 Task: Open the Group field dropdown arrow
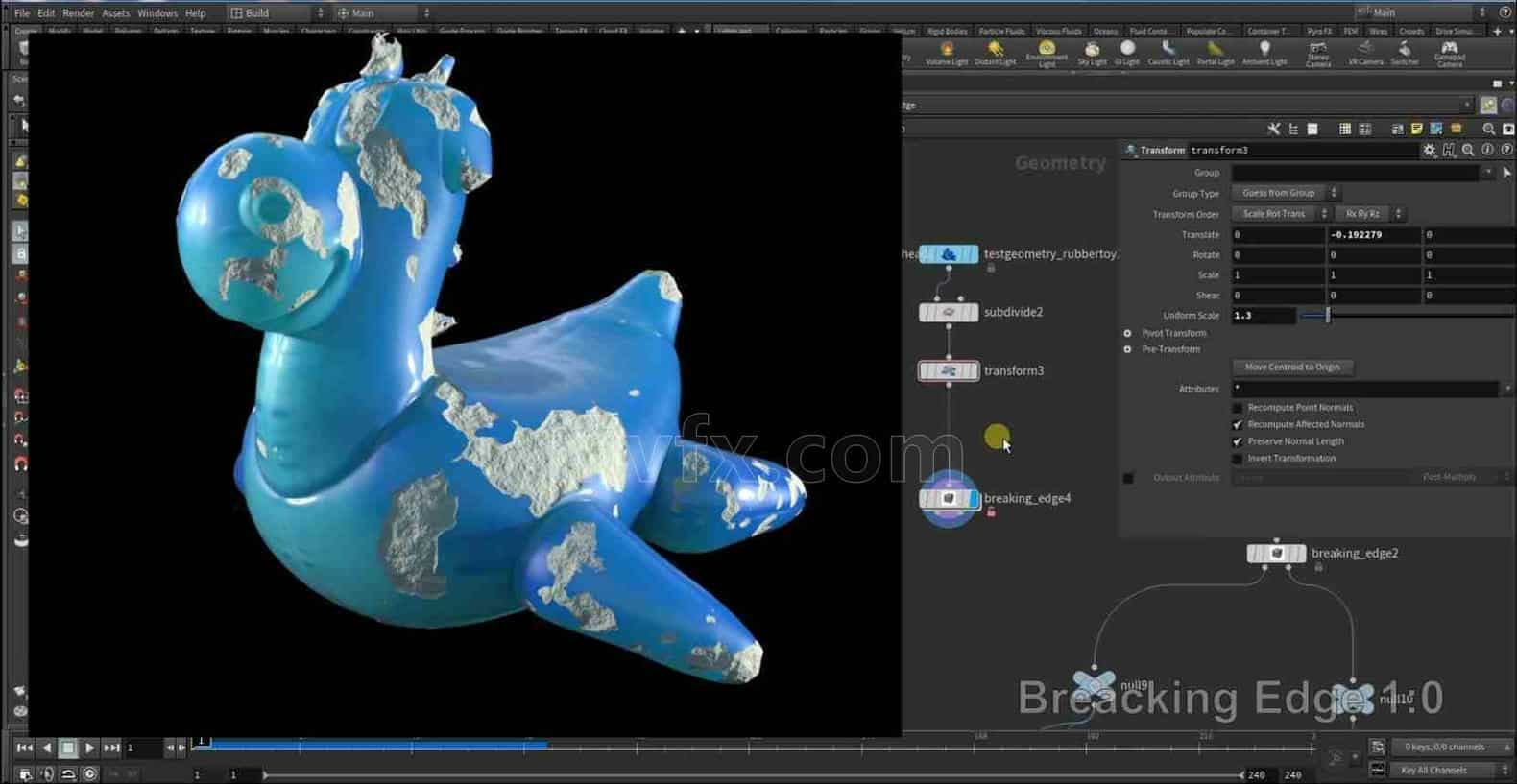[x=1488, y=173]
